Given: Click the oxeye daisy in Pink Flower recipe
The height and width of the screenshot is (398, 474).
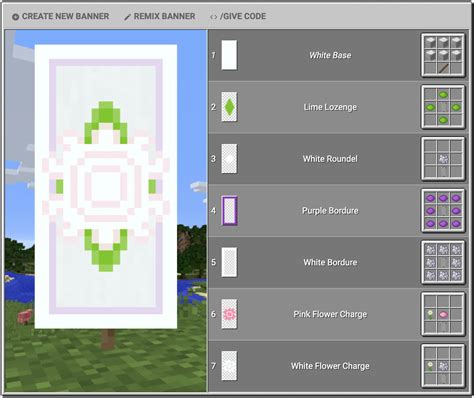Looking at the screenshot, I should click(430, 314).
